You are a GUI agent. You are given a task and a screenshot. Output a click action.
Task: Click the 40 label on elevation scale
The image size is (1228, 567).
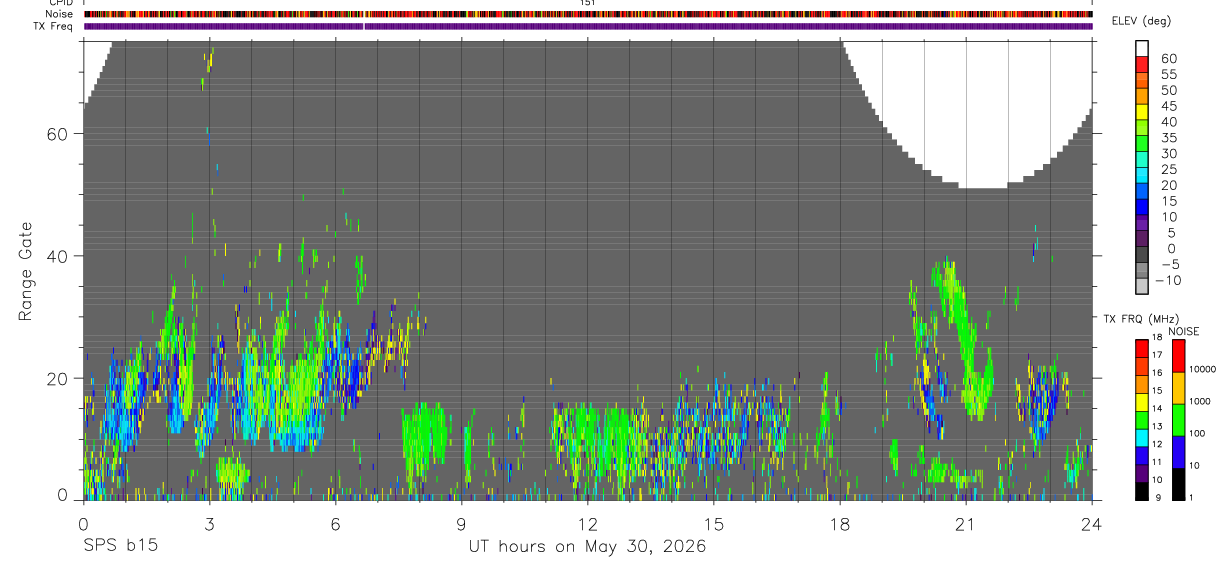point(1168,122)
